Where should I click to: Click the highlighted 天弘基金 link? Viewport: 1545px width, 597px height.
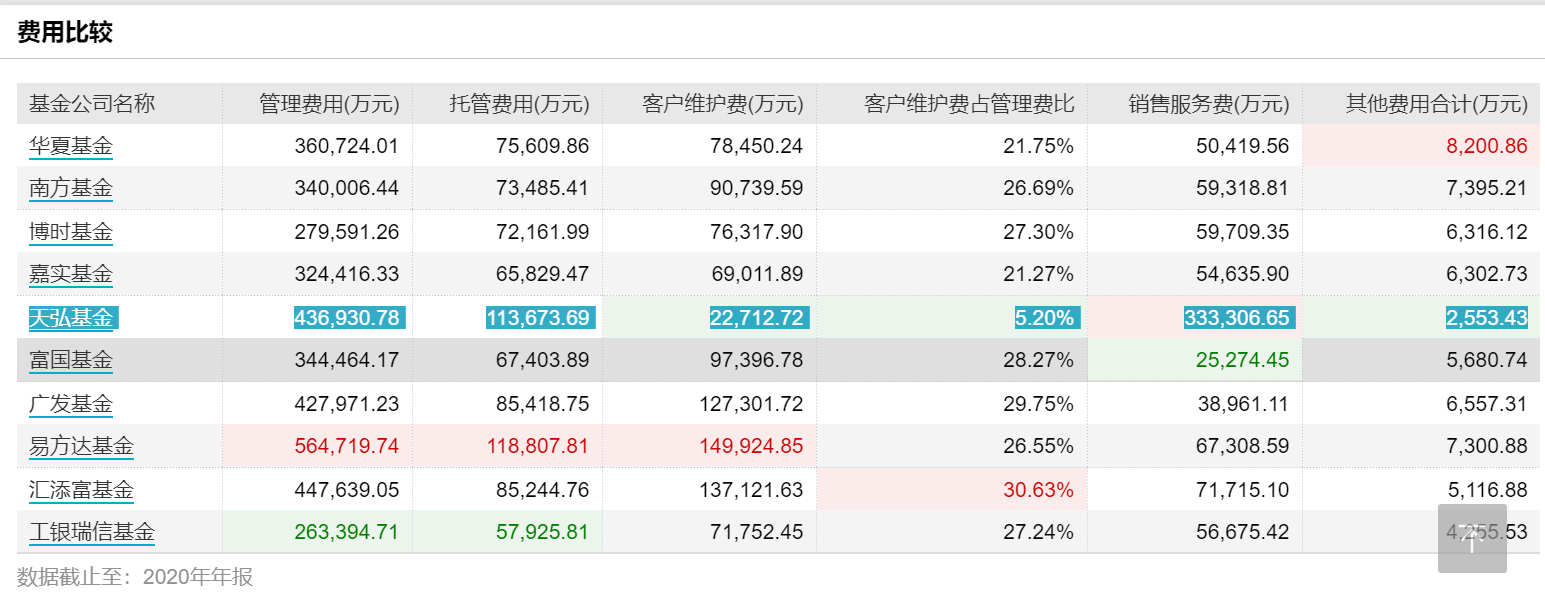coord(71,318)
